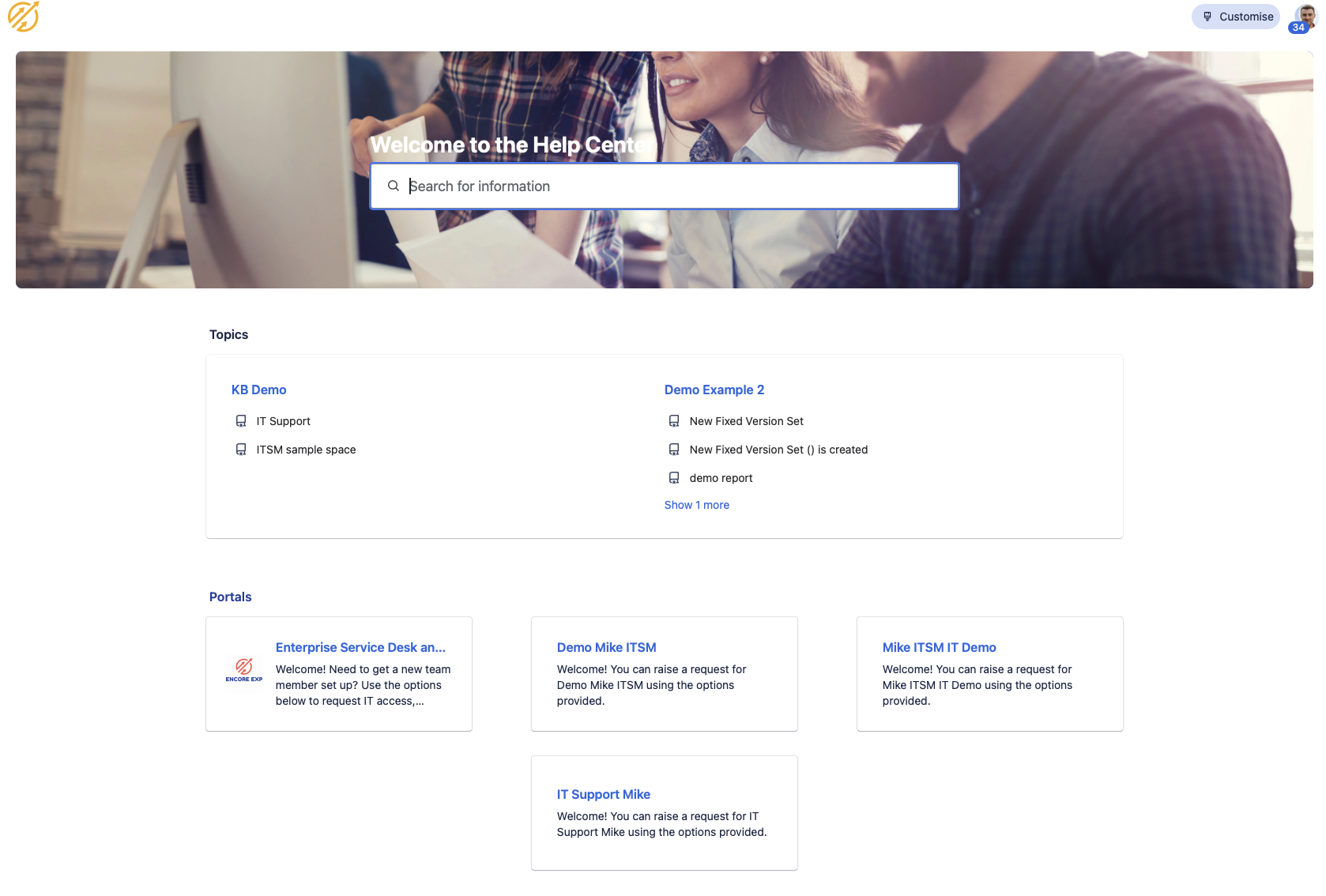Click the icon next to ITSM sample space
Screen dimensions: 1326x896
[x=241, y=450]
